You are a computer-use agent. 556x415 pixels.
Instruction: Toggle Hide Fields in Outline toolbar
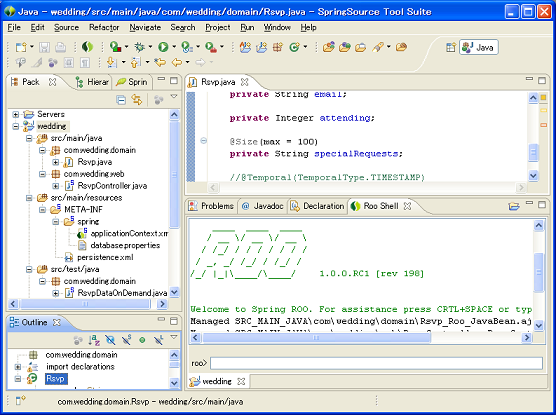(110, 340)
